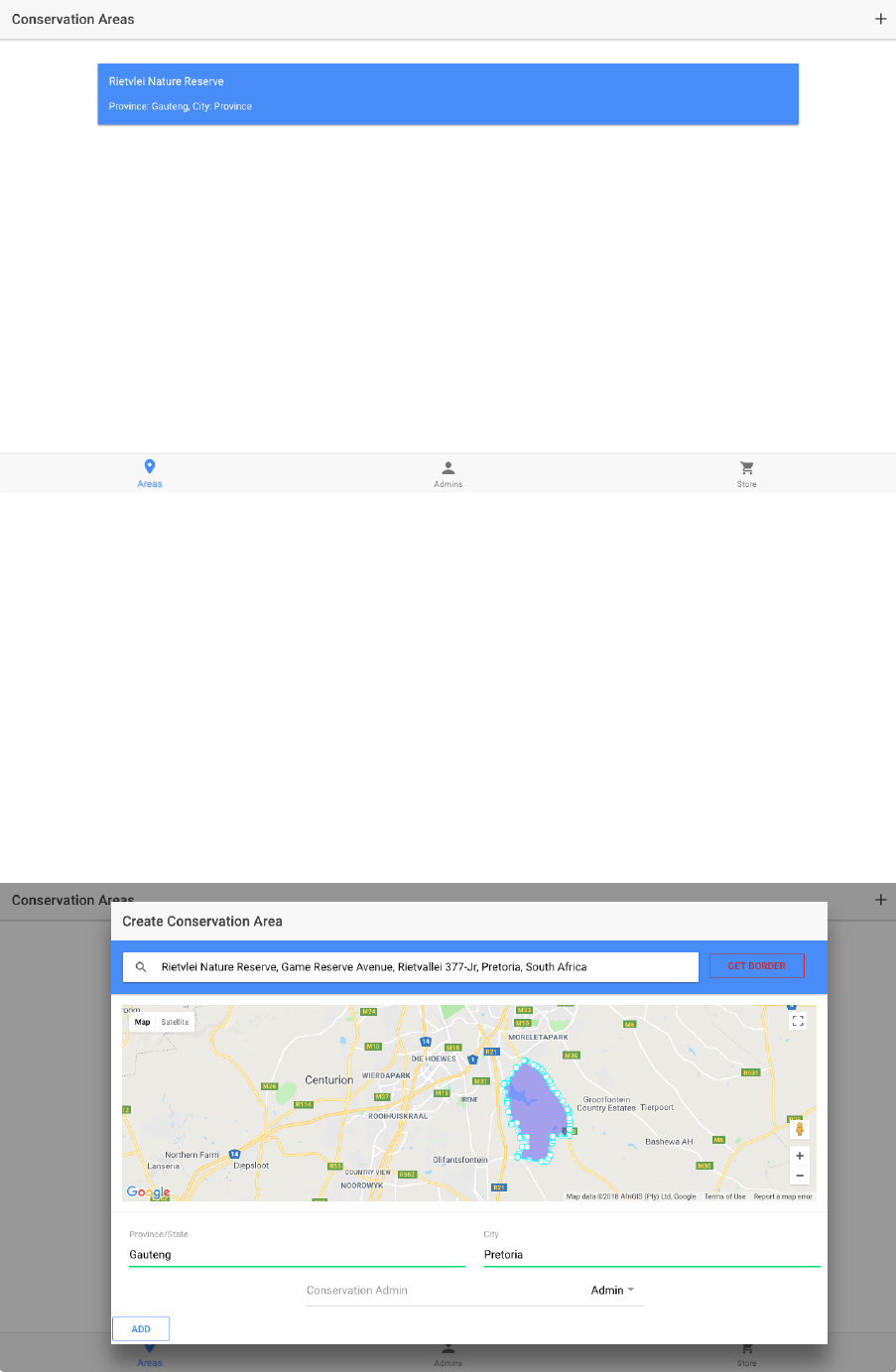Click the search magnifier icon in the dialog

[141, 967]
